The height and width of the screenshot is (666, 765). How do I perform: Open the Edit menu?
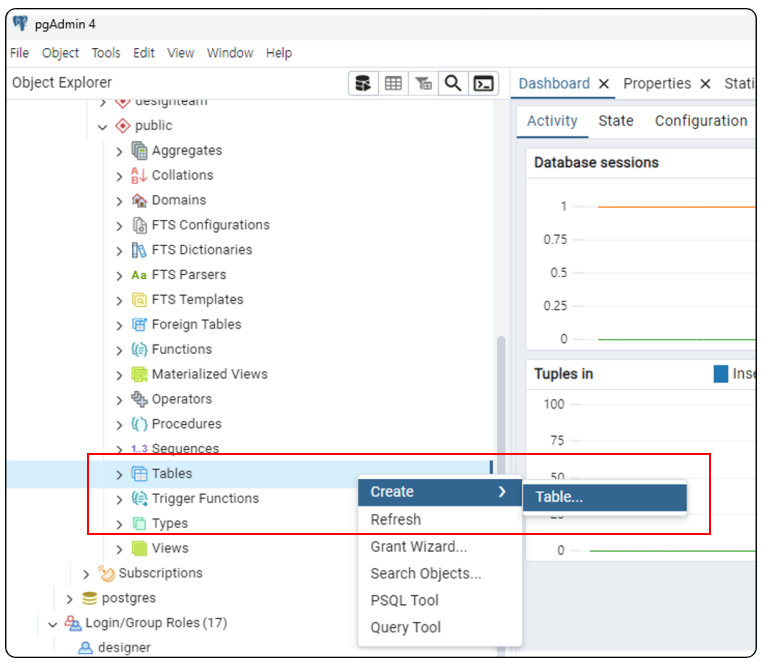click(144, 53)
